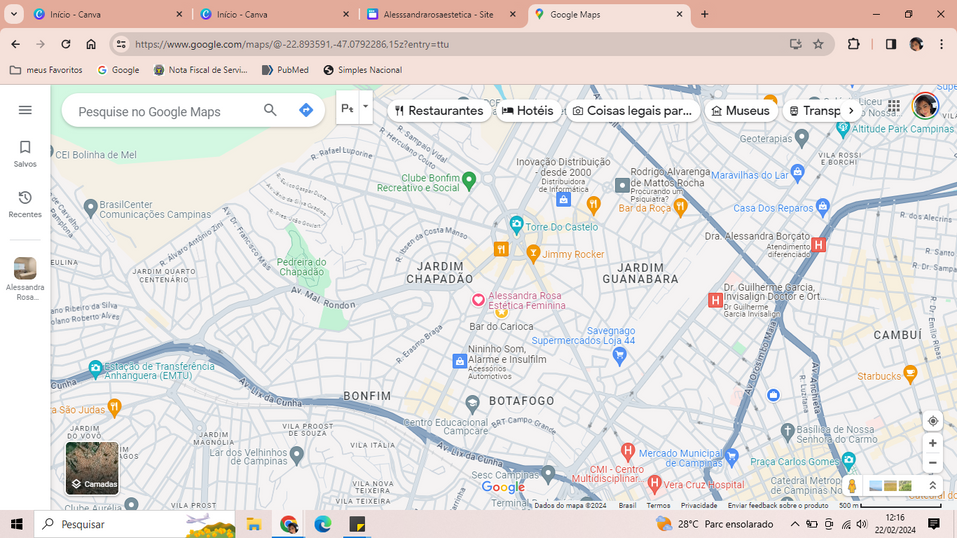Image resolution: width=957 pixels, height=538 pixels.
Task: Open Enviar feedback sobre o produto link
Action: coord(778,505)
